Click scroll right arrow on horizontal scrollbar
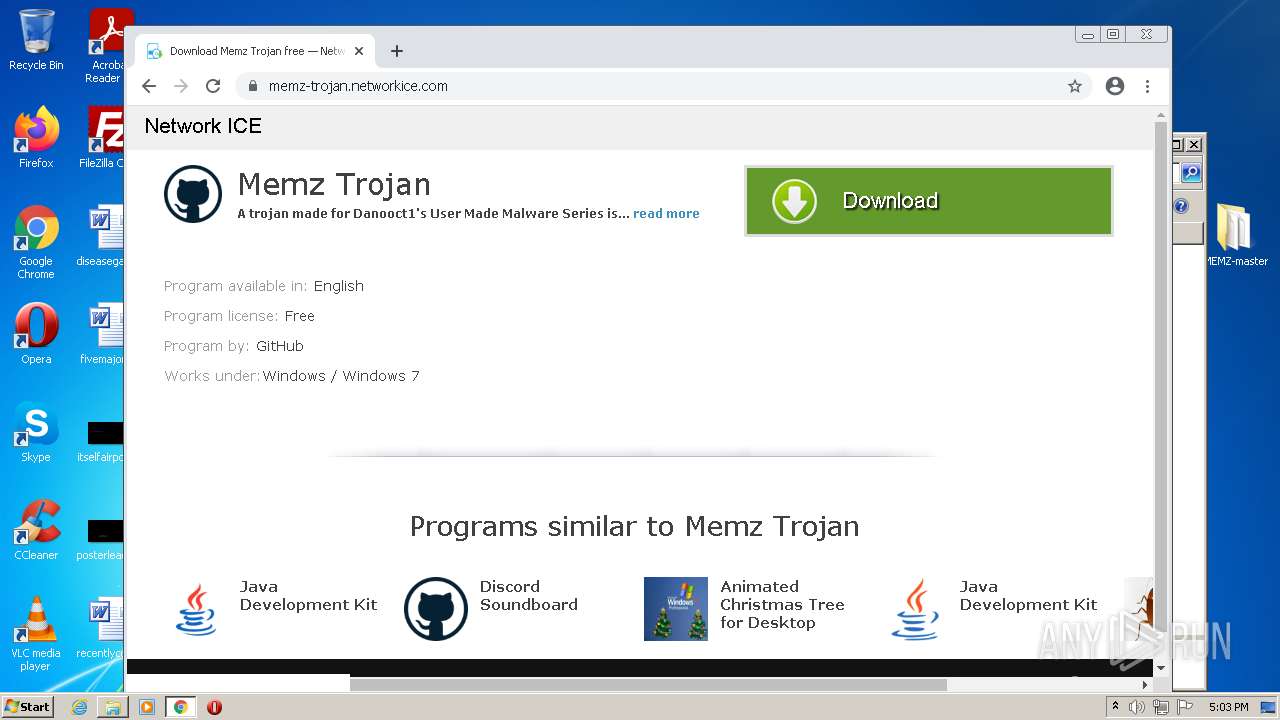Image resolution: width=1280 pixels, height=720 pixels. 1145,685
